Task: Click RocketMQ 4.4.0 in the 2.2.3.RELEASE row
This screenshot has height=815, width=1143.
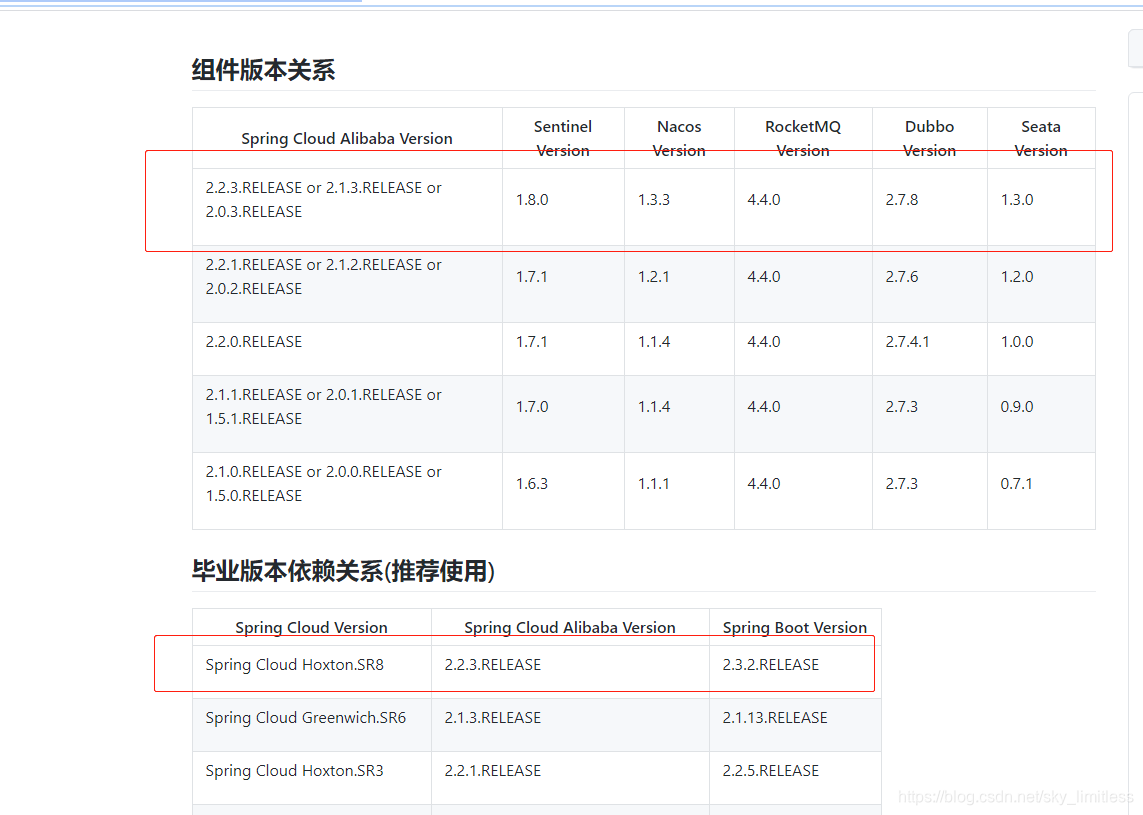Action: tap(764, 200)
